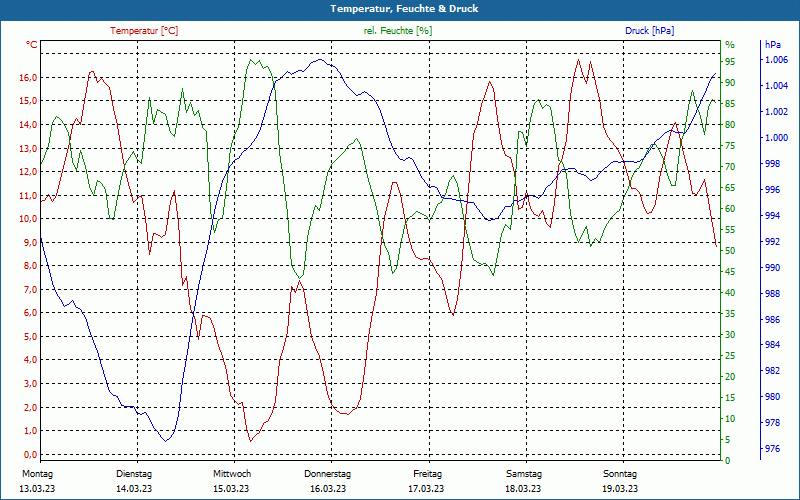Click the 'Dienstag' day label
Image resolution: width=800 pixels, height=500 pixels.
pyautogui.click(x=134, y=474)
